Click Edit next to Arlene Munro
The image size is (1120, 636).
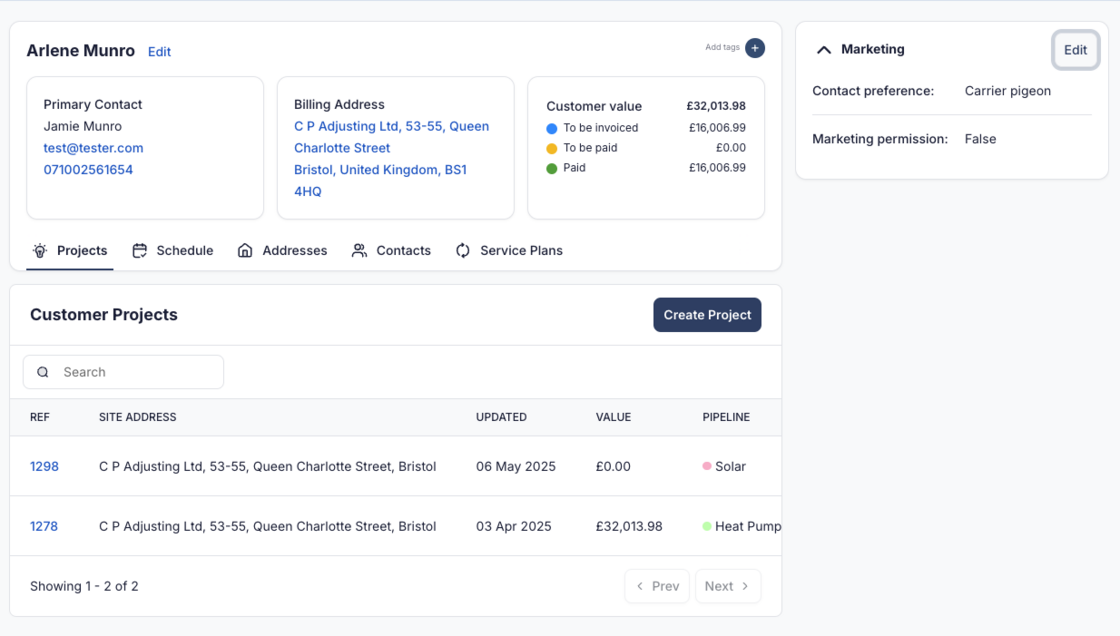pos(159,52)
